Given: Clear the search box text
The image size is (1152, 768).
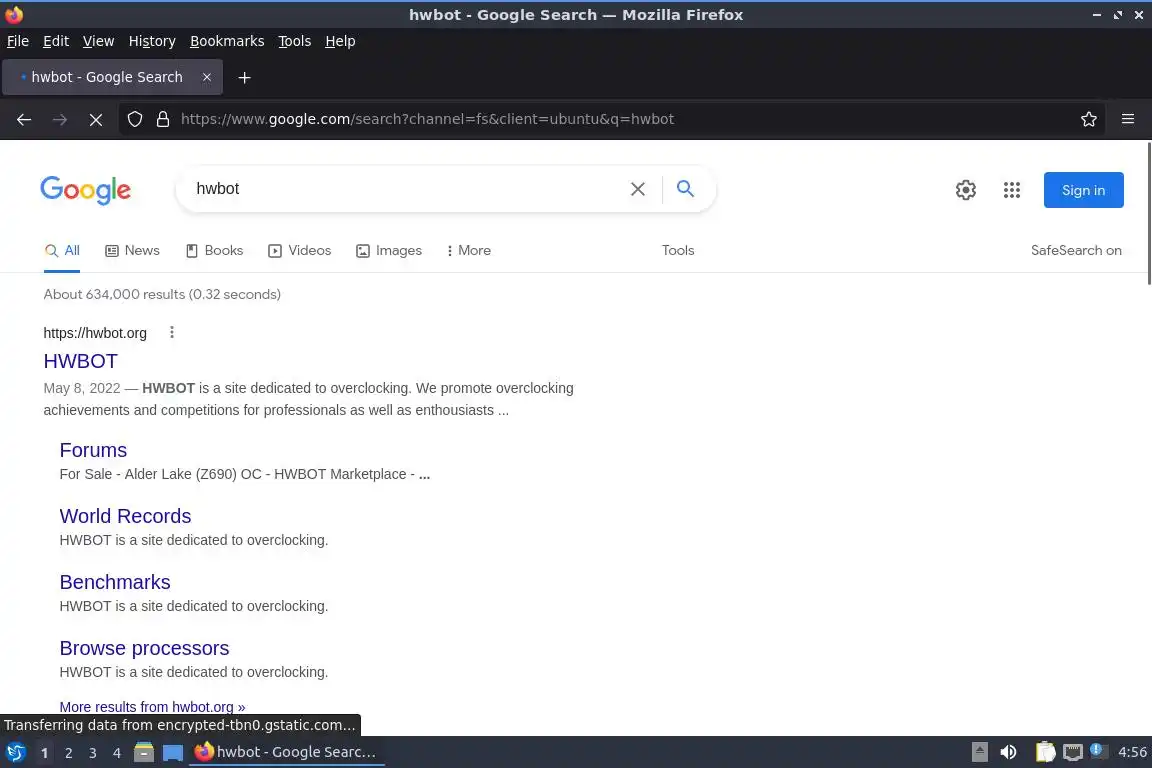Looking at the screenshot, I should point(638,189).
